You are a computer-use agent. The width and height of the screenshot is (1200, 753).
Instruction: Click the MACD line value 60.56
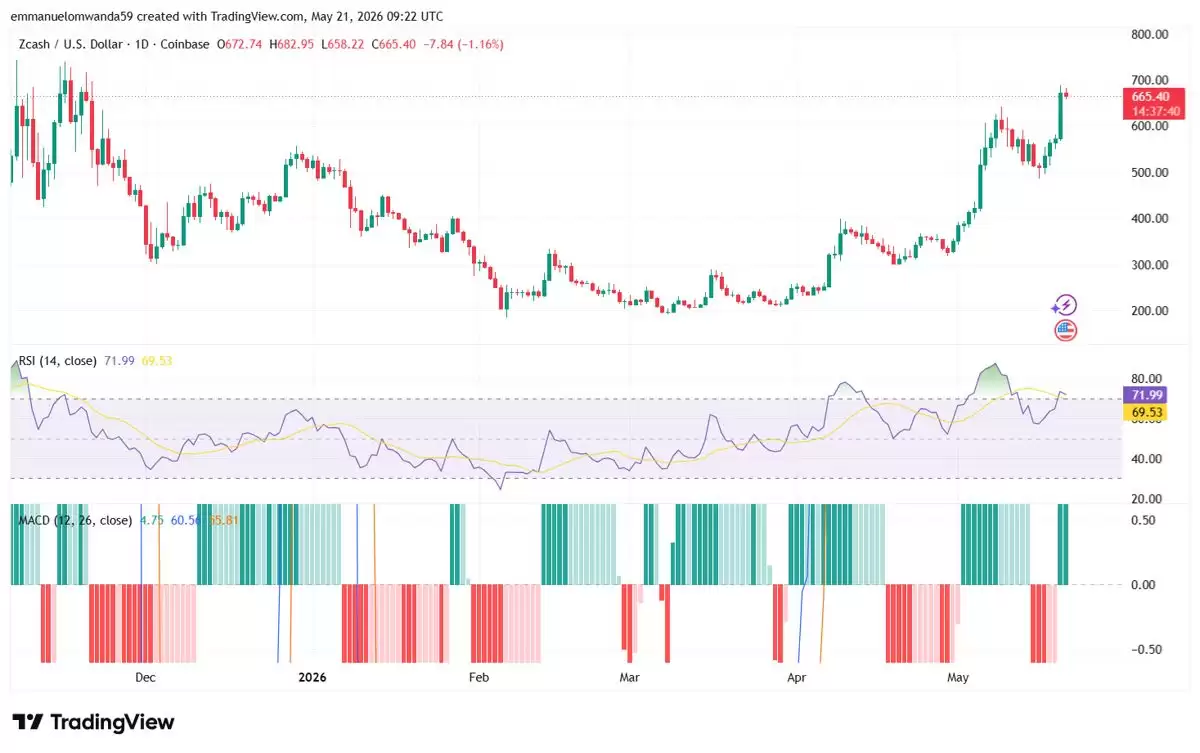point(186,520)
